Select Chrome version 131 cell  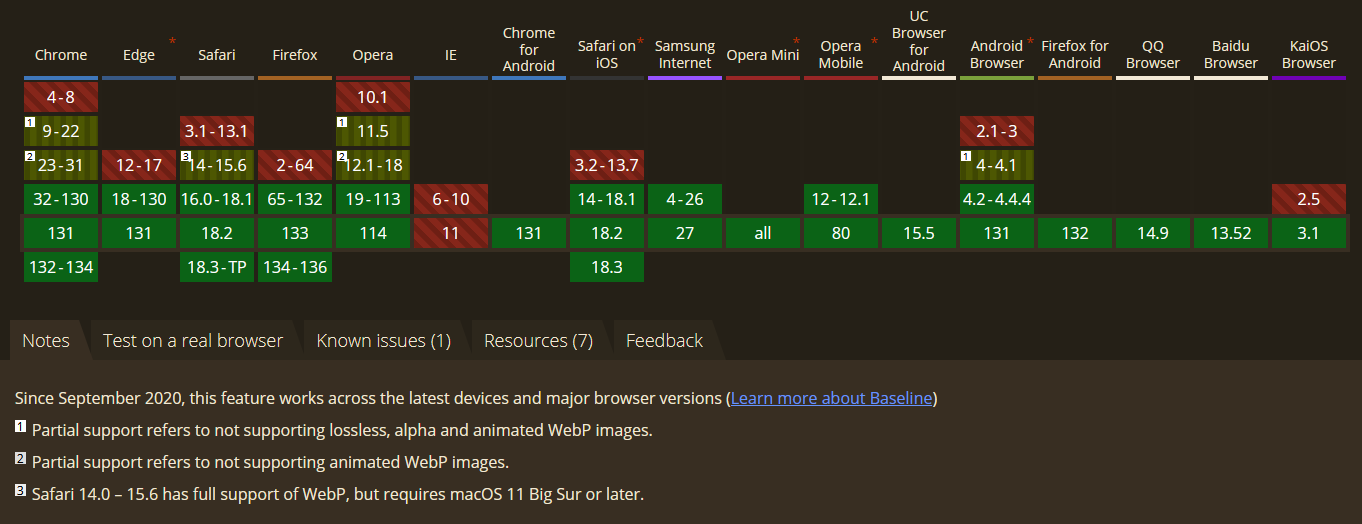coord(61,233)
